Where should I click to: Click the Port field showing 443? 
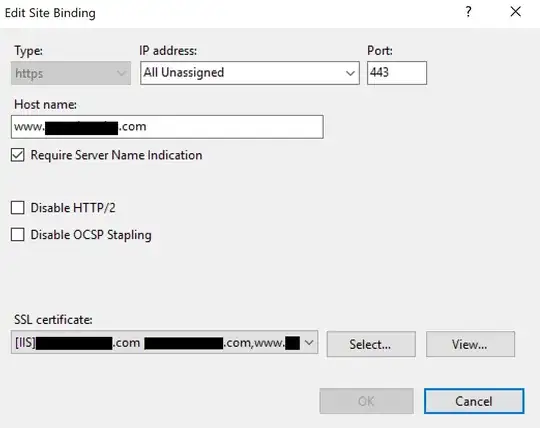coord(397,73)
